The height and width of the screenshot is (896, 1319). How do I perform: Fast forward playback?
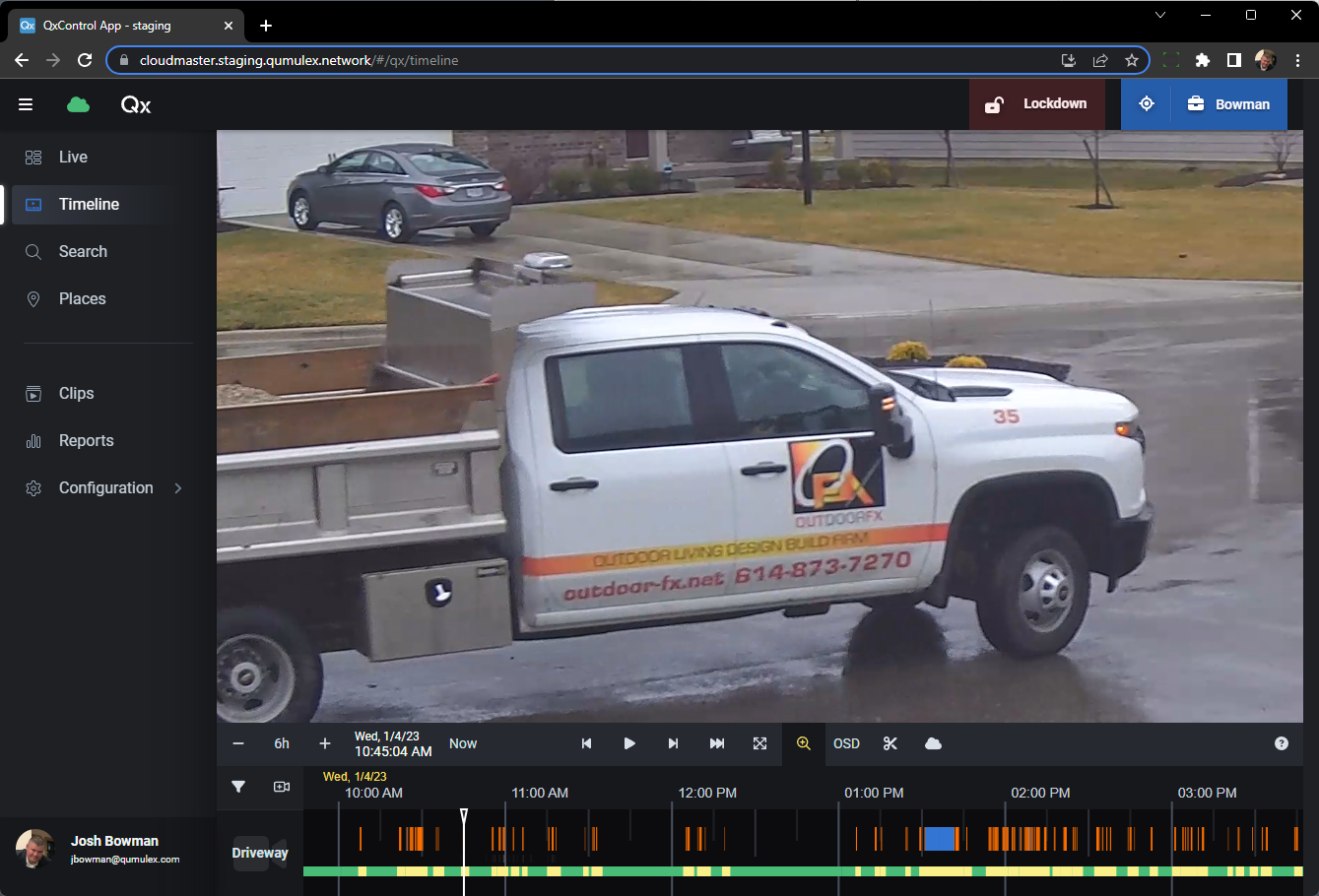click(x=717, y=743)
